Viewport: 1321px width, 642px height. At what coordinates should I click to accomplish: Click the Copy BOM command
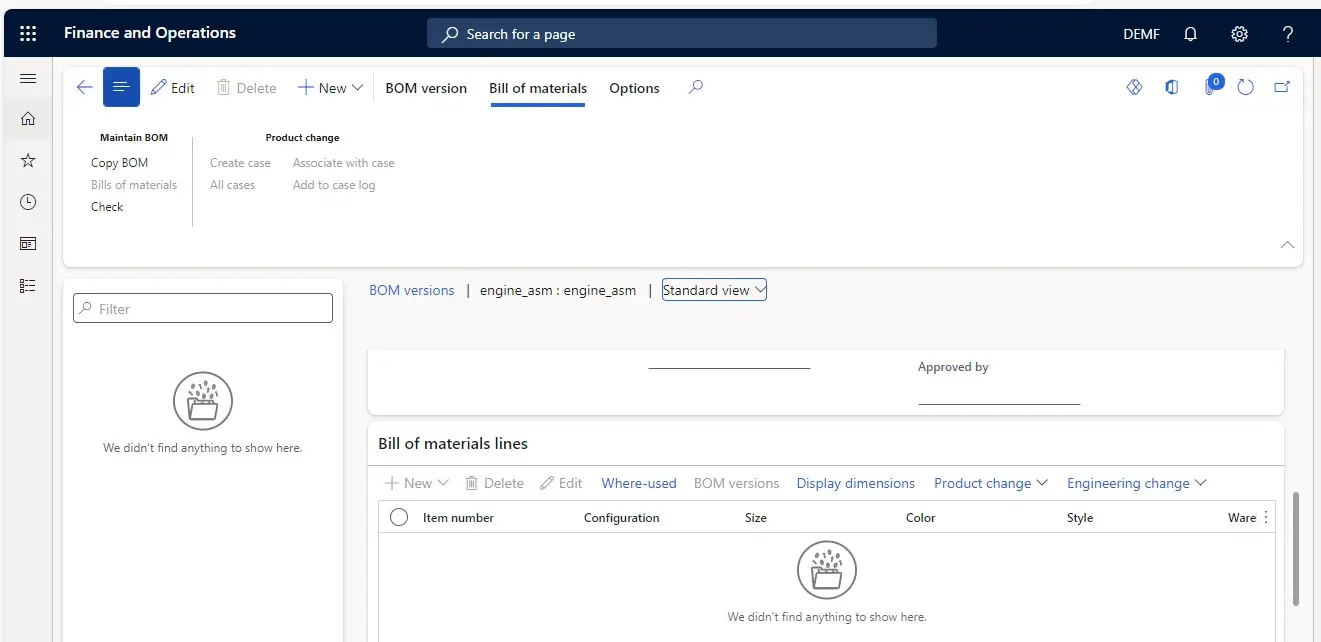click(120, 162)
